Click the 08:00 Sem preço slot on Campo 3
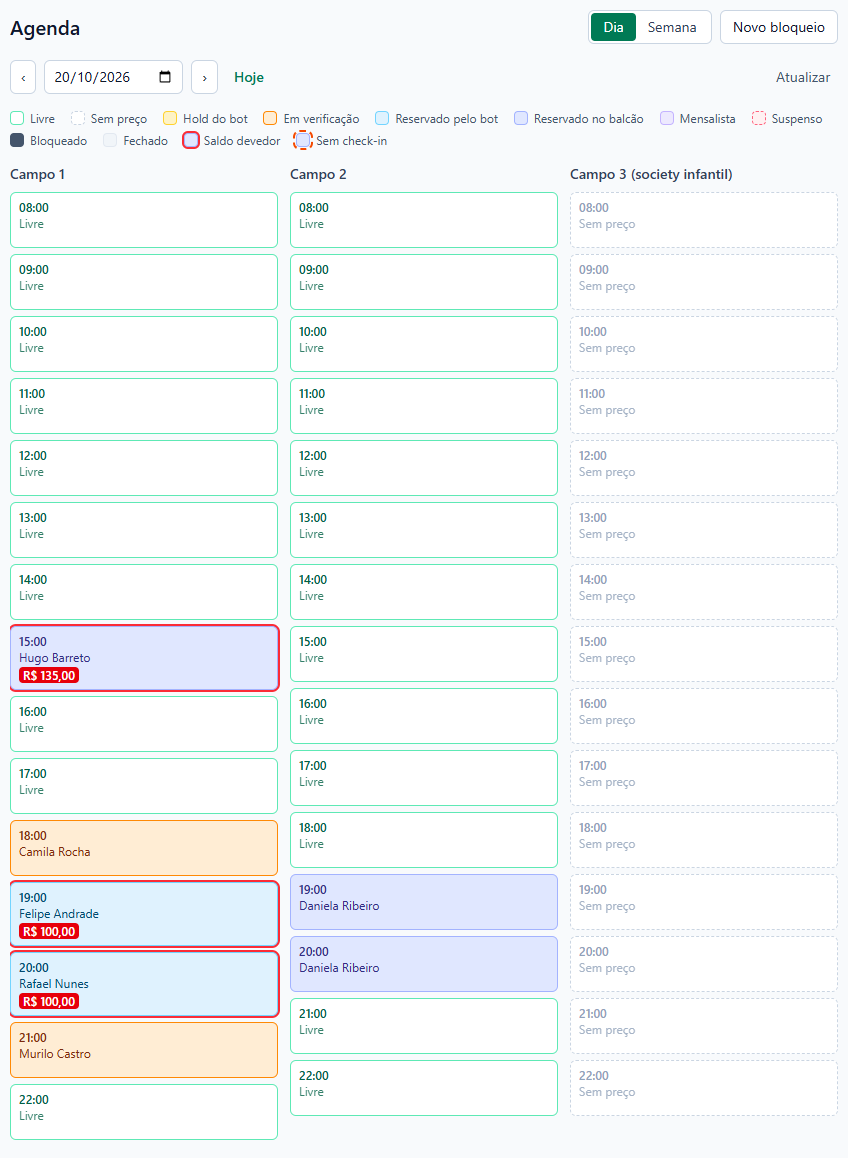Screen dimensions: 848x1158 click(704, 220)
